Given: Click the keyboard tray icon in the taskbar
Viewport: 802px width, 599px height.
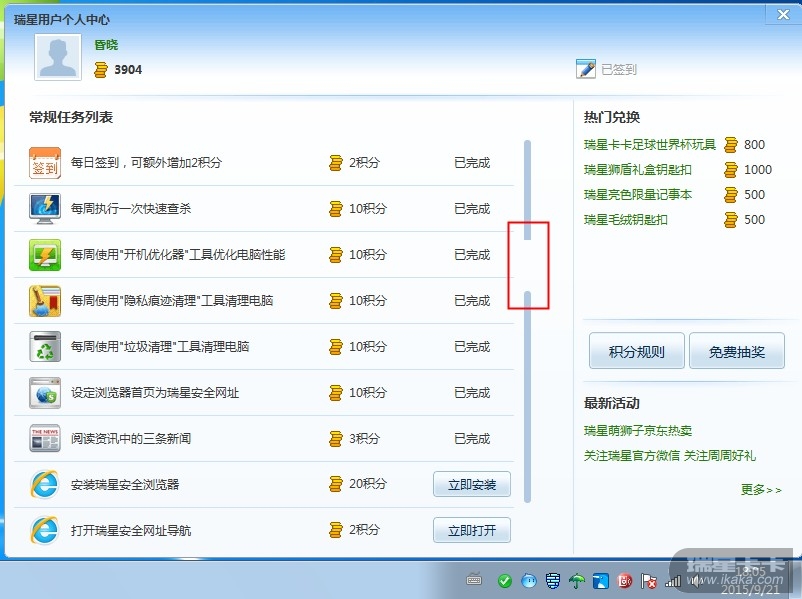Looking at the screenshot, I should pos(474,580).
